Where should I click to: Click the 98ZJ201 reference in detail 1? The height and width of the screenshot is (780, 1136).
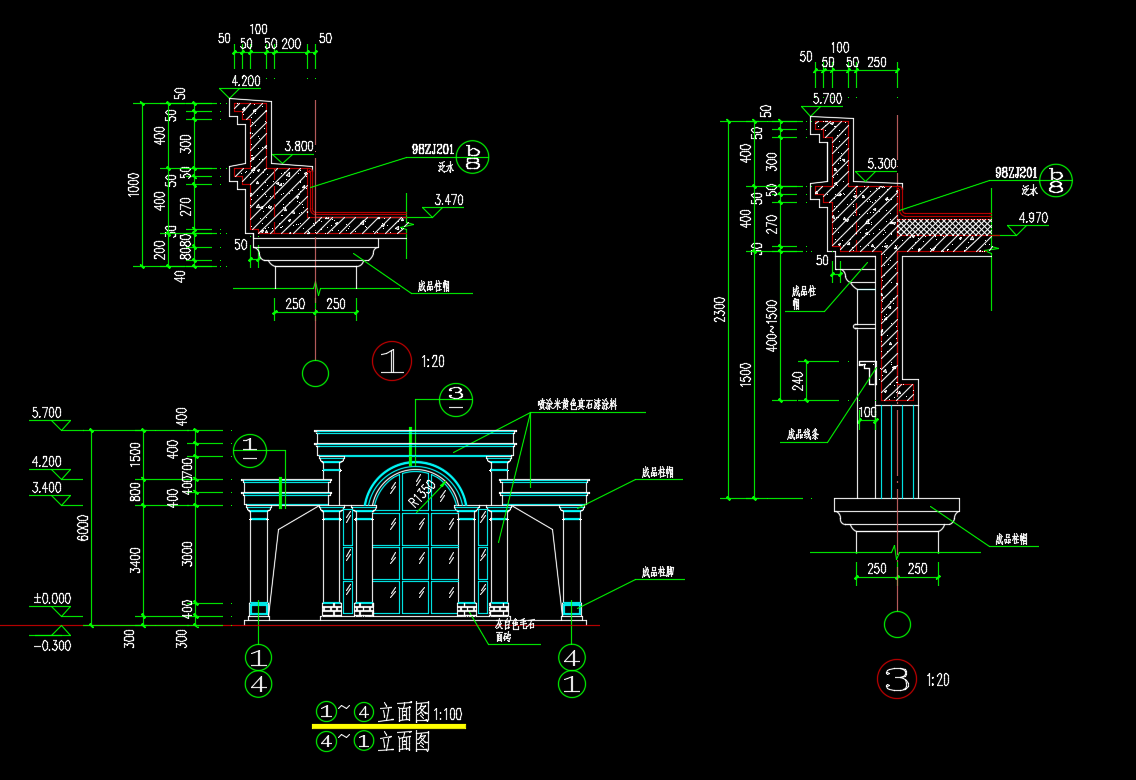(433, 149)
